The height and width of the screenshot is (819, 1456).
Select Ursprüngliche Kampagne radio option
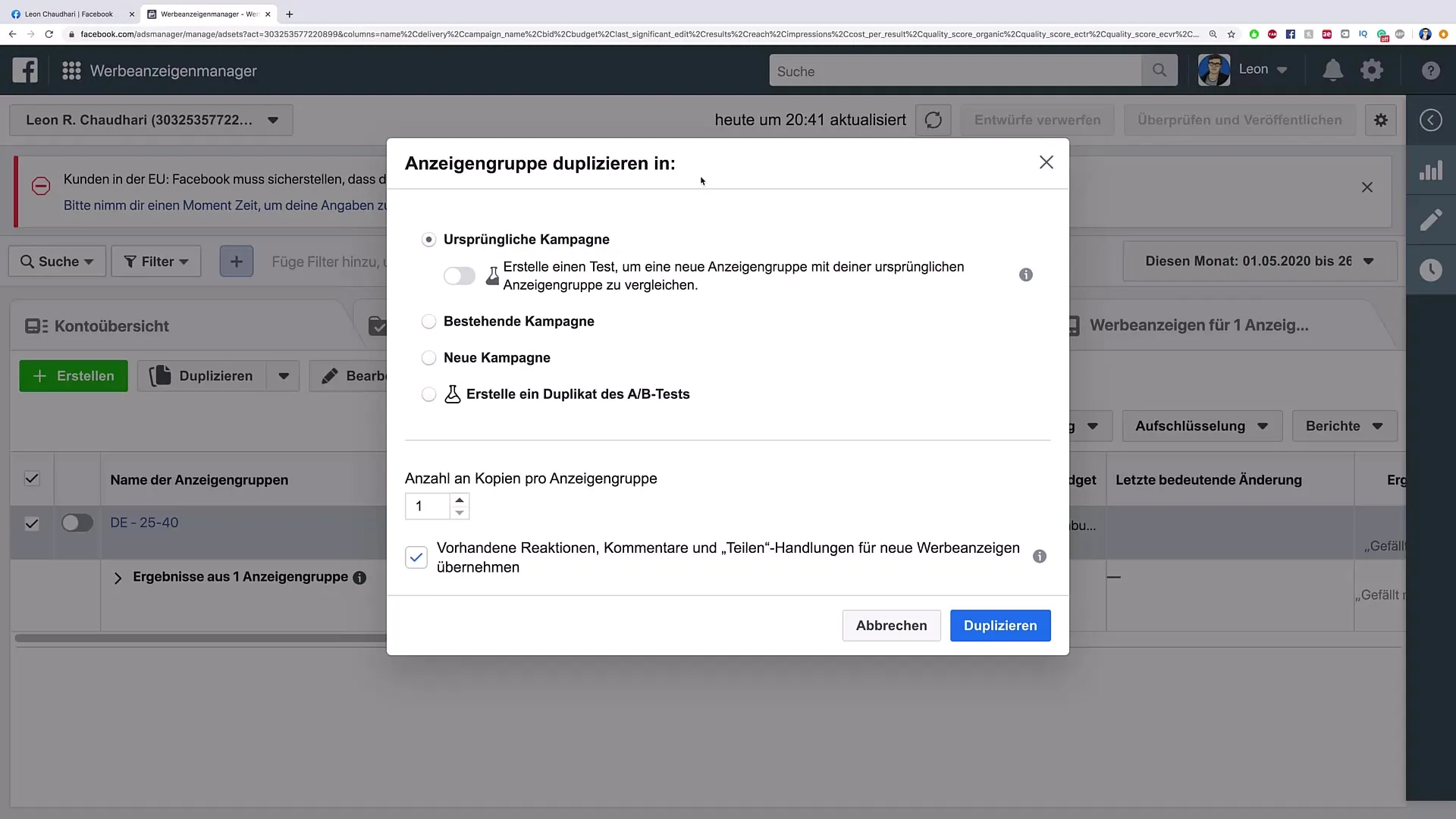click(x=428, y=240)
